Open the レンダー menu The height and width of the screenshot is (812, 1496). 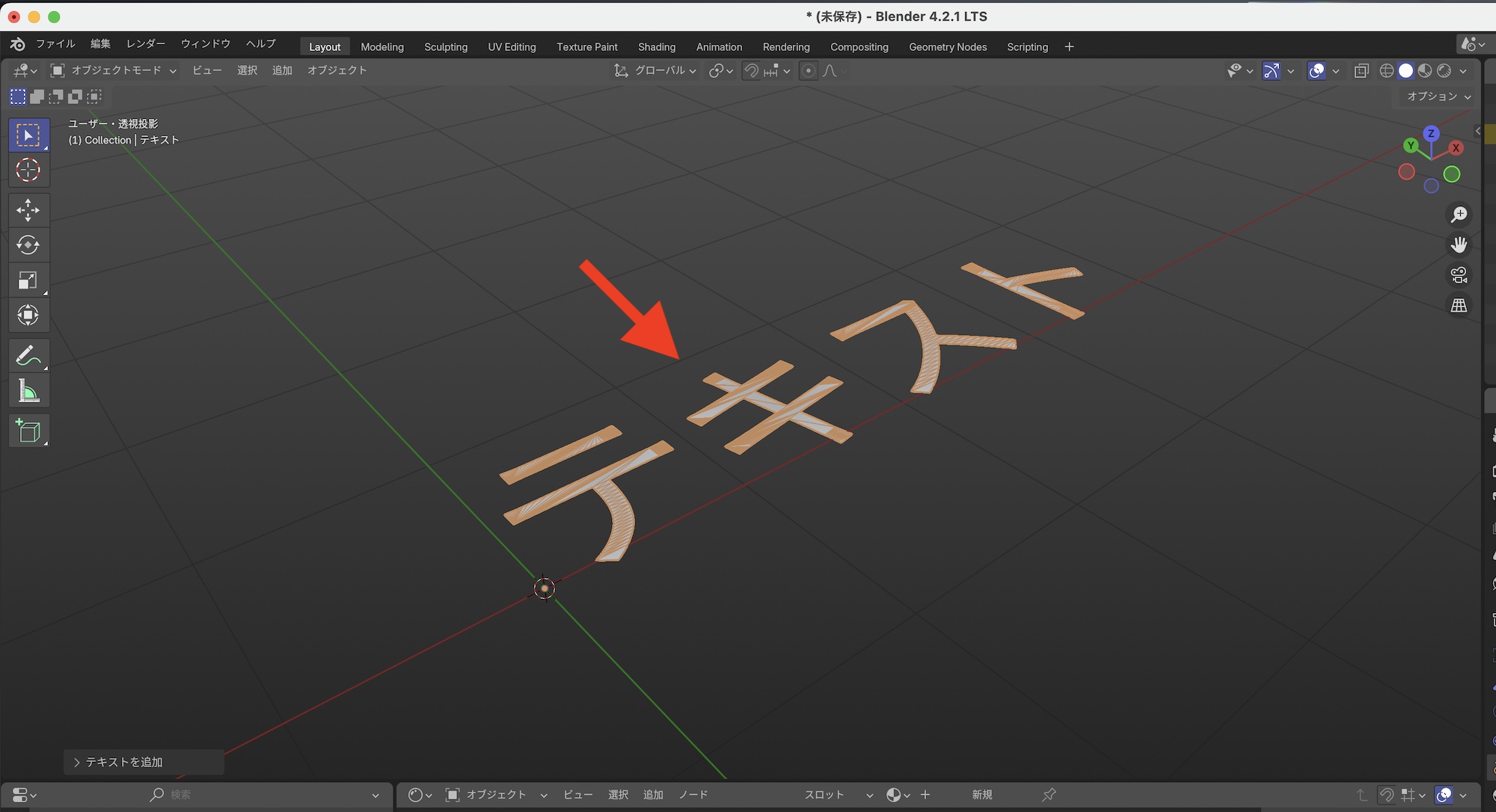point(145,44)
